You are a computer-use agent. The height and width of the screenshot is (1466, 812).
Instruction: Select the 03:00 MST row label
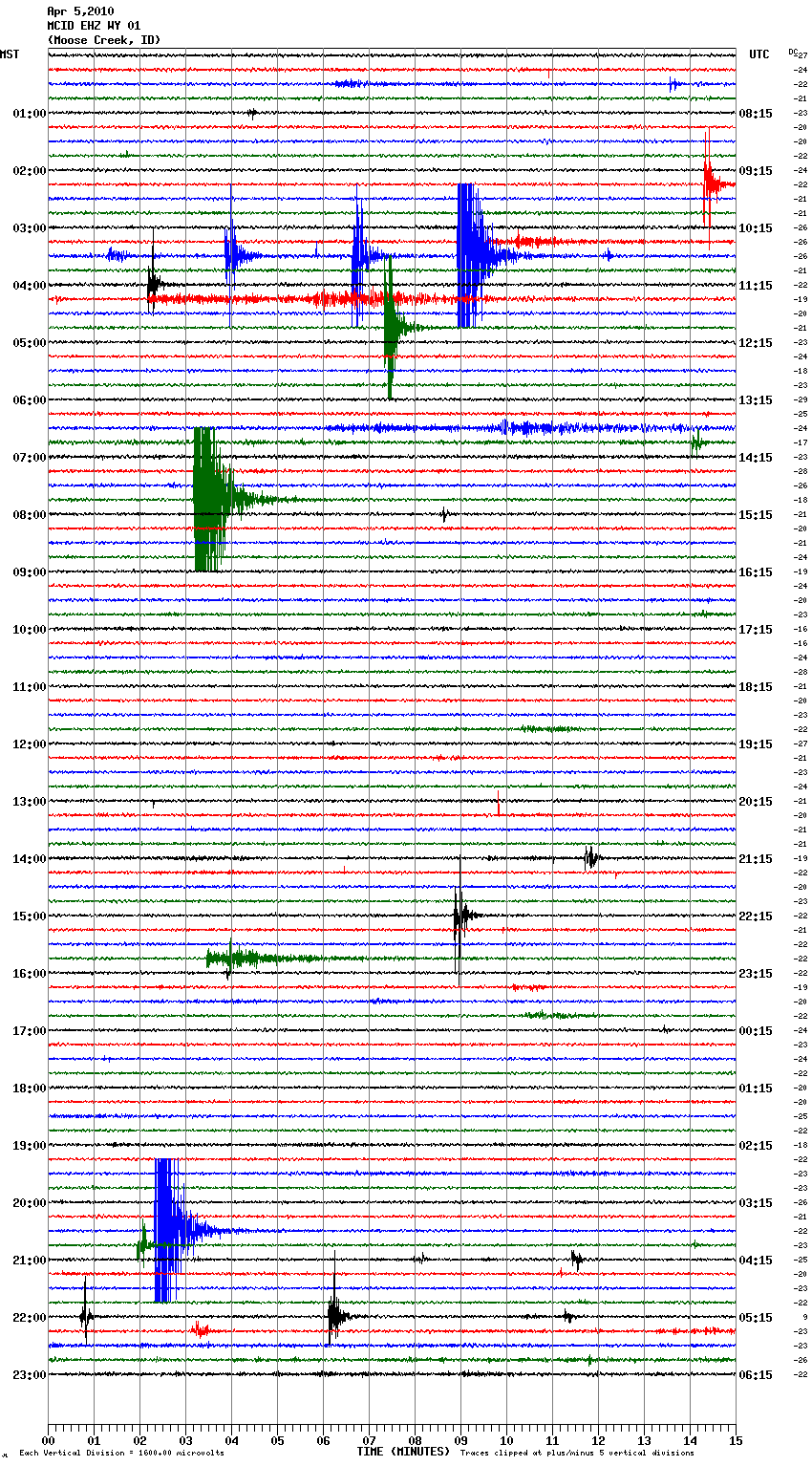coord(29,228)
